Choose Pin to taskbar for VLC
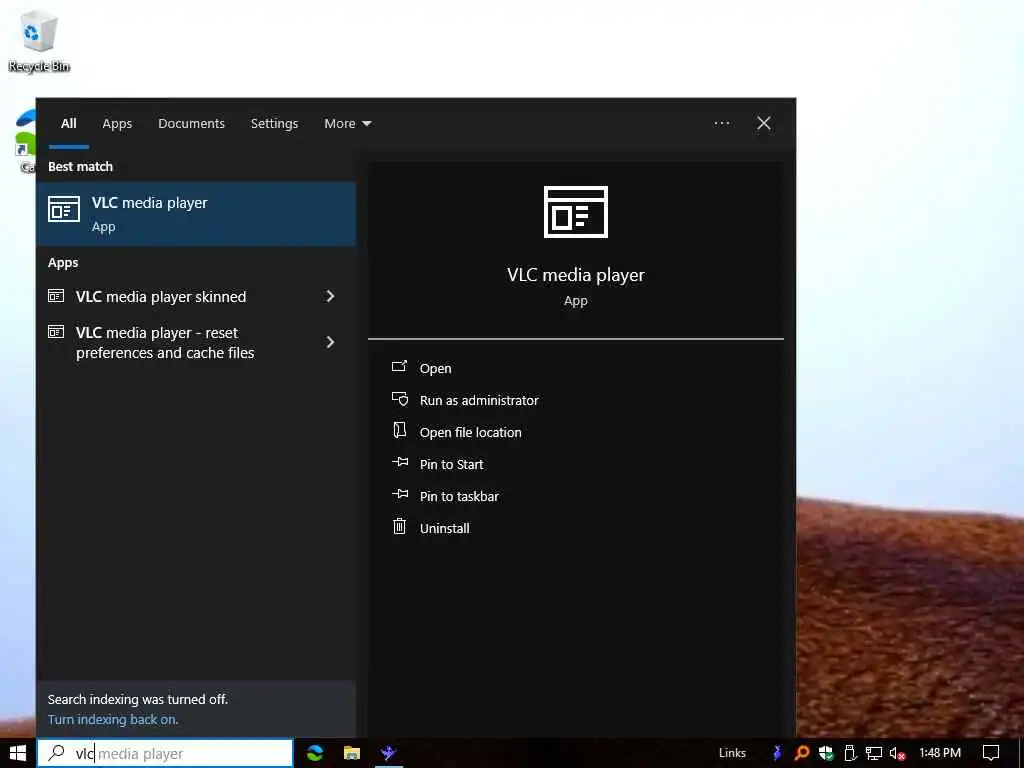The image size is (1024, 768). [x=459, y=496]
